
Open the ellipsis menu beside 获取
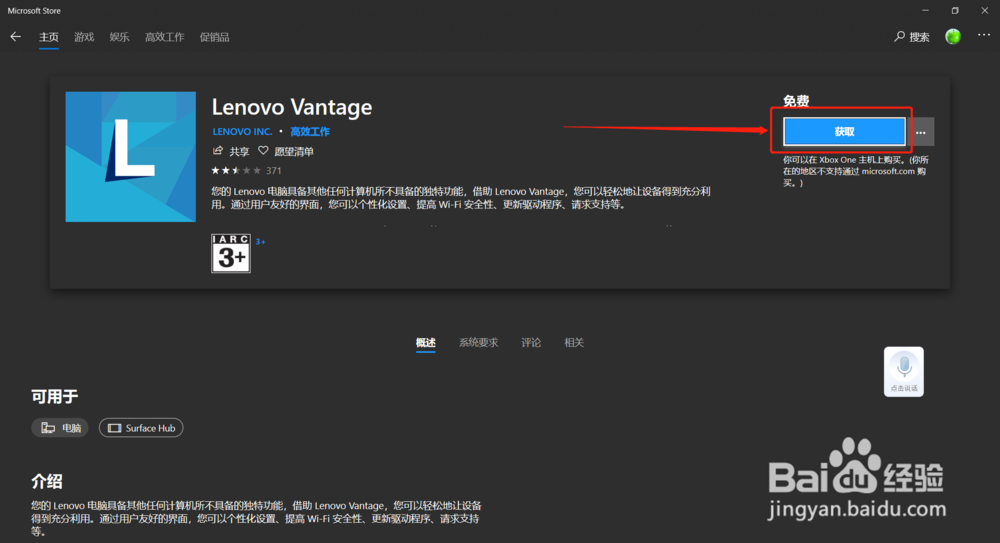[x=921, y=131]
